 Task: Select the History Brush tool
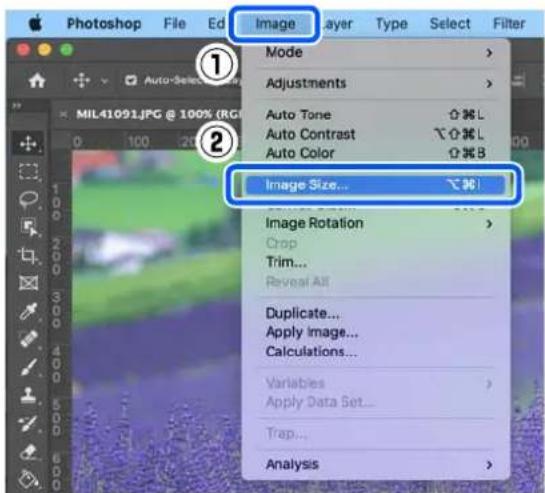coord(28,423)
